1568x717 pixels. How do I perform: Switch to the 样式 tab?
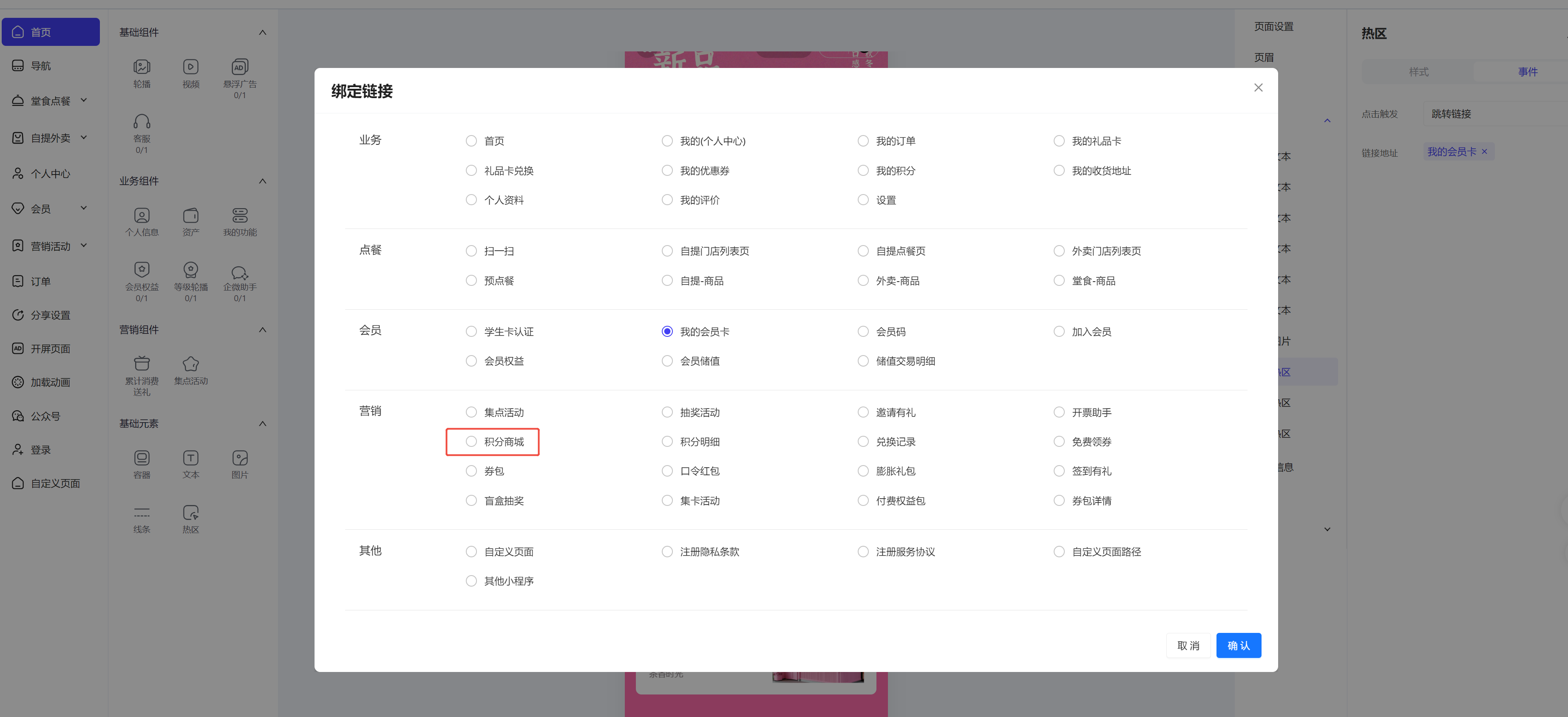[x=1418, y=72]
